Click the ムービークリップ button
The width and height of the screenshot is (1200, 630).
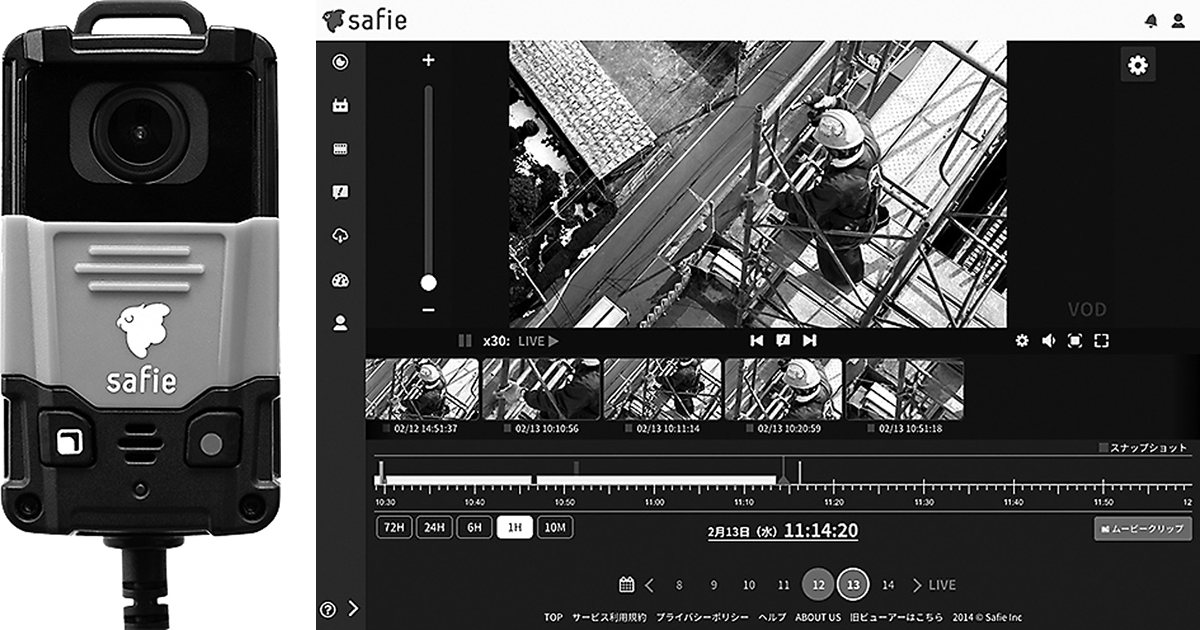(1143, 528)
